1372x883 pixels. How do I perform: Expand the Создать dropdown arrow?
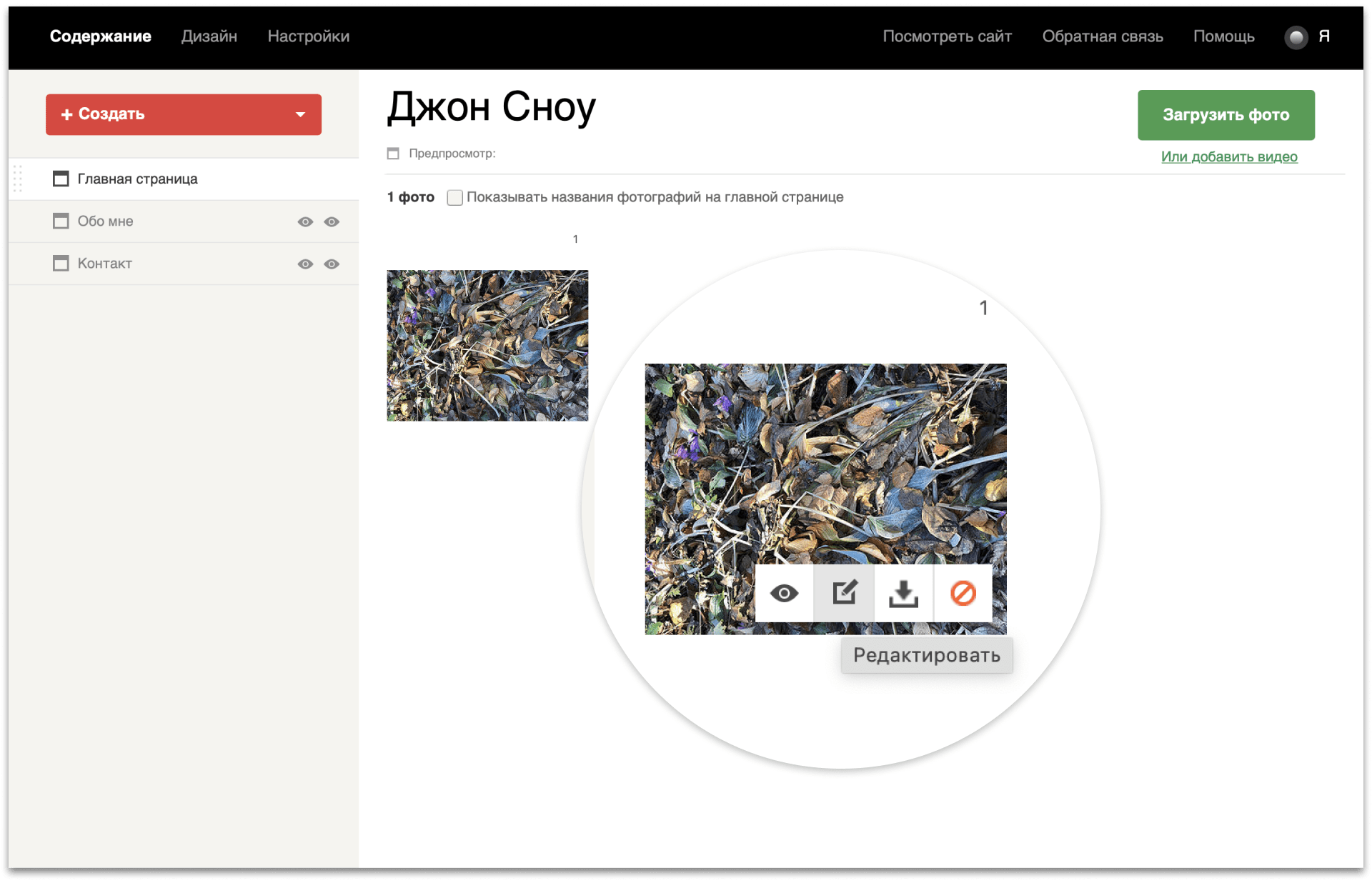300,114
